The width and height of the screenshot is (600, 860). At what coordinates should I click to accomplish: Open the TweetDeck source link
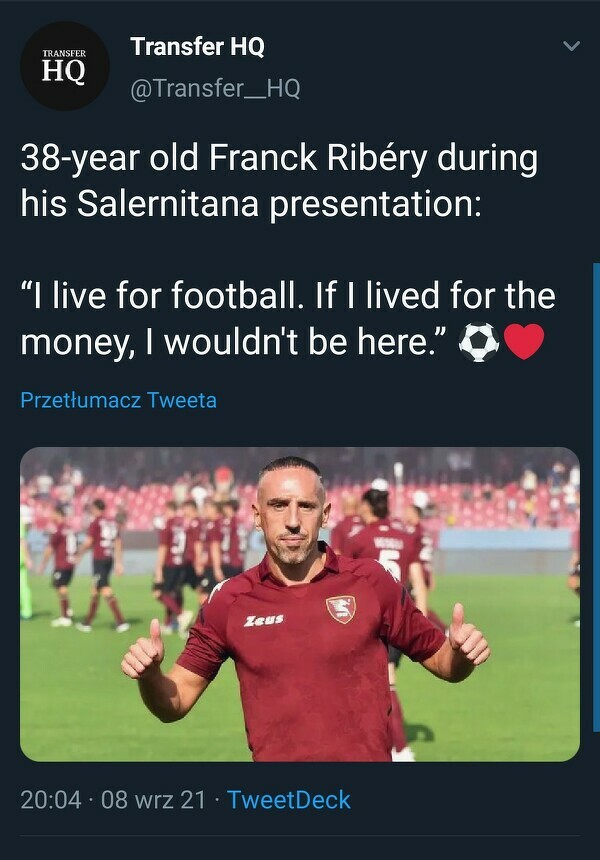[289, 800]
